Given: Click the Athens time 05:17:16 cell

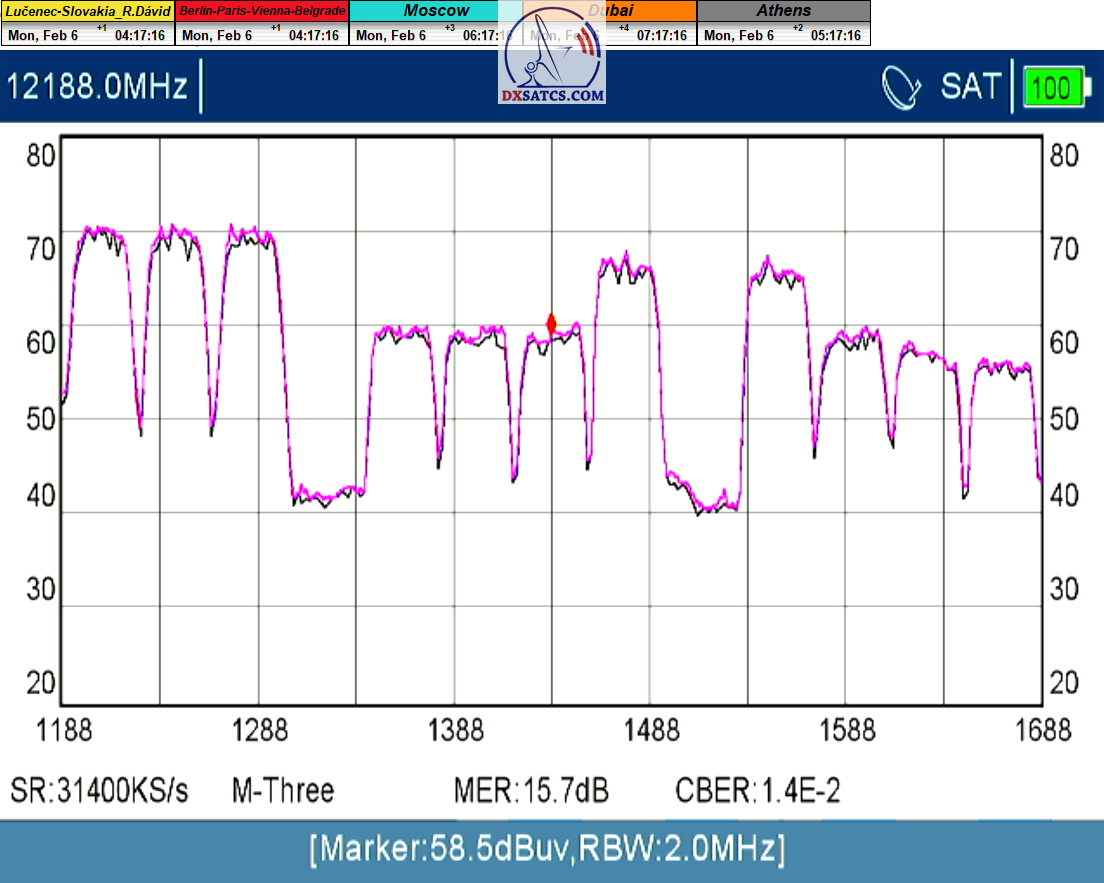Looking at the screenshot, I should (835, 35).
